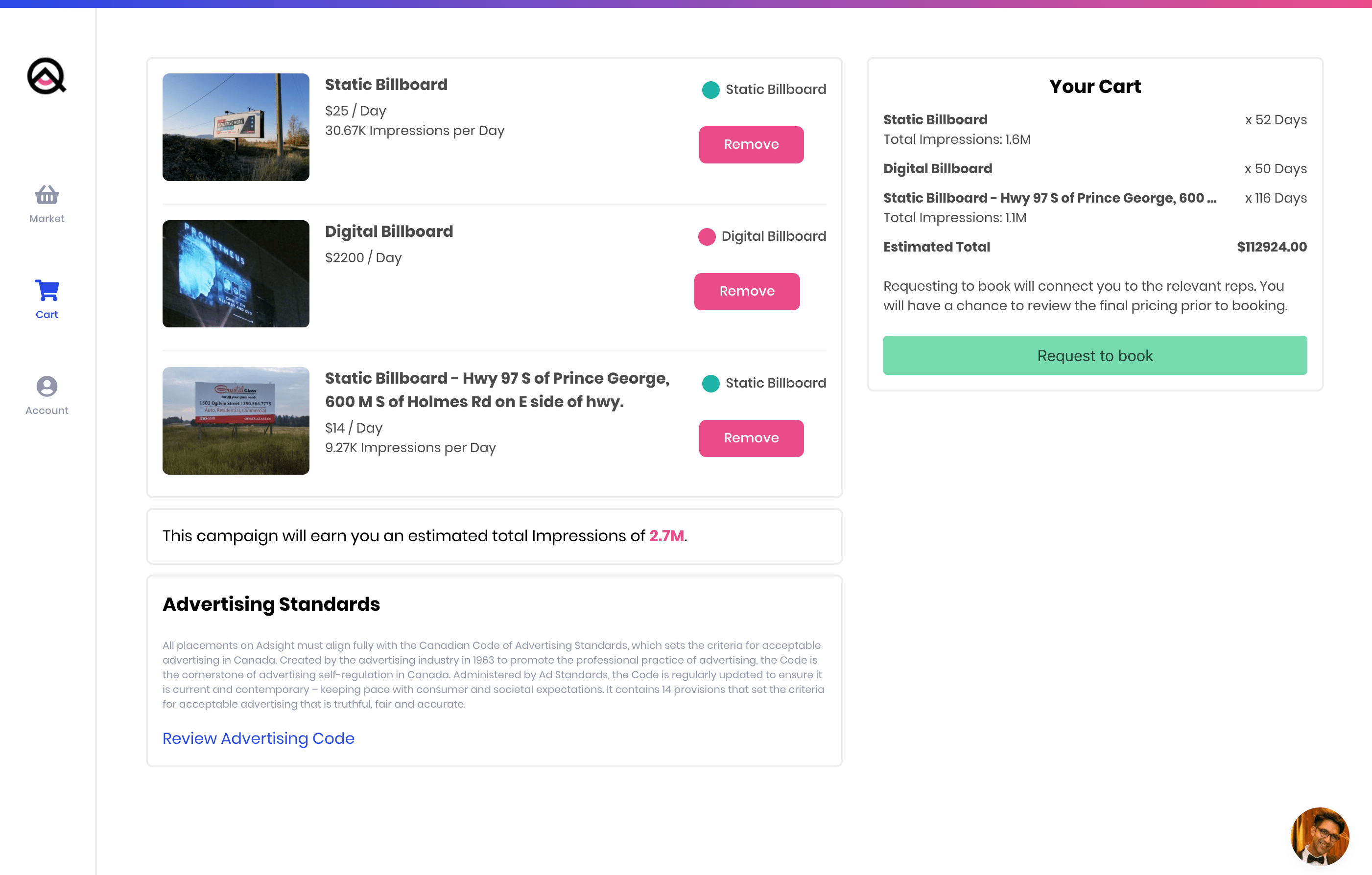
Task: Open the Review Advertising Code link
Action: (x=258, y=738)
